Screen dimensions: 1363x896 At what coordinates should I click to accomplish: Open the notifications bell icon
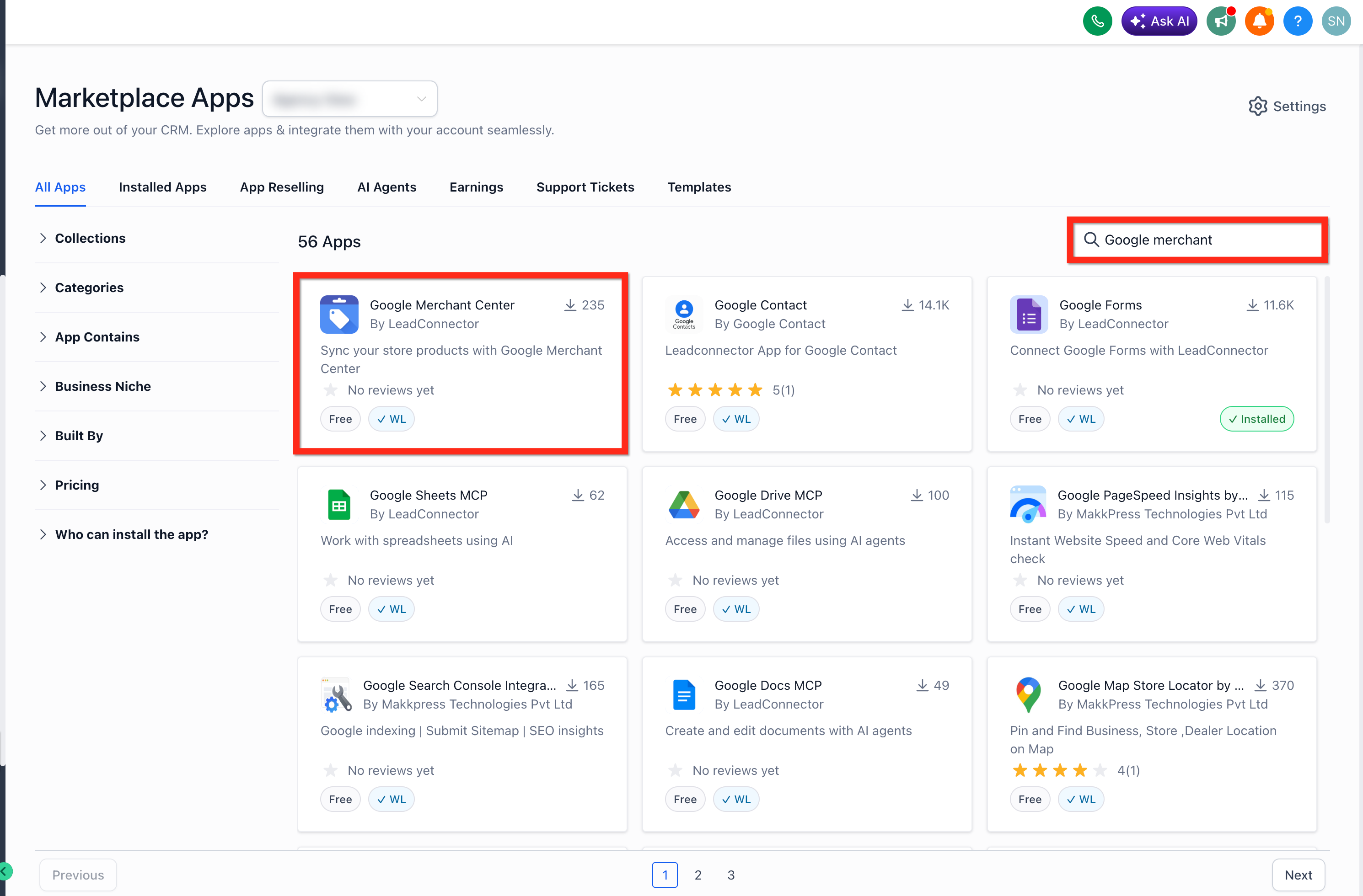point(1259,21)
